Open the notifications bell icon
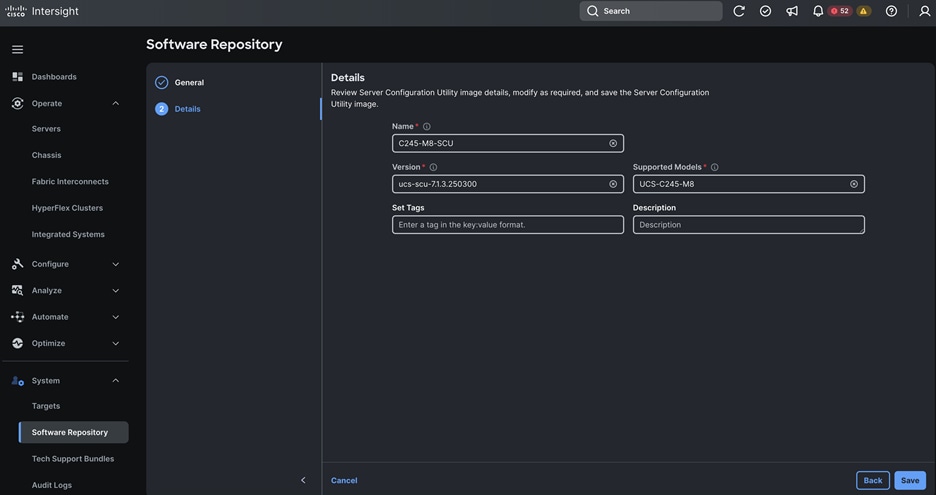 [x=818, y=11]
